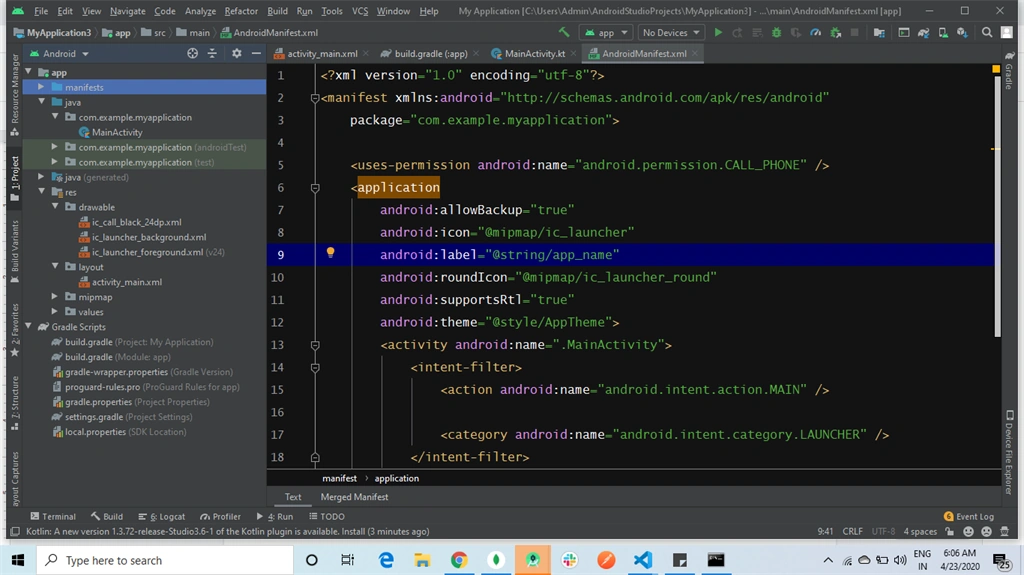Viewport: 1024px width, 575px height.
Task: Open the TODO tool window
Action: [327, 516]
